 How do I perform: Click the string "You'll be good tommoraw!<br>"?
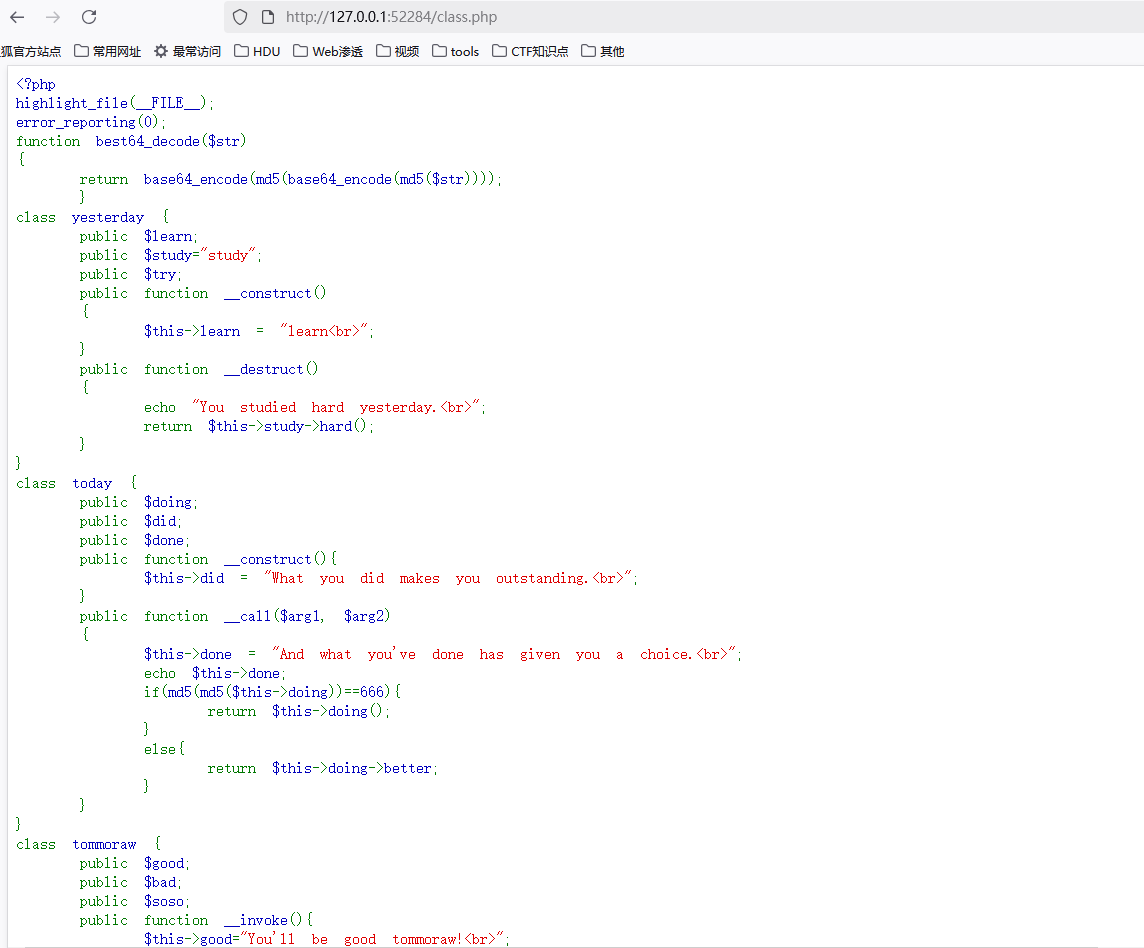pyautogui.click(x=375, y=939)
